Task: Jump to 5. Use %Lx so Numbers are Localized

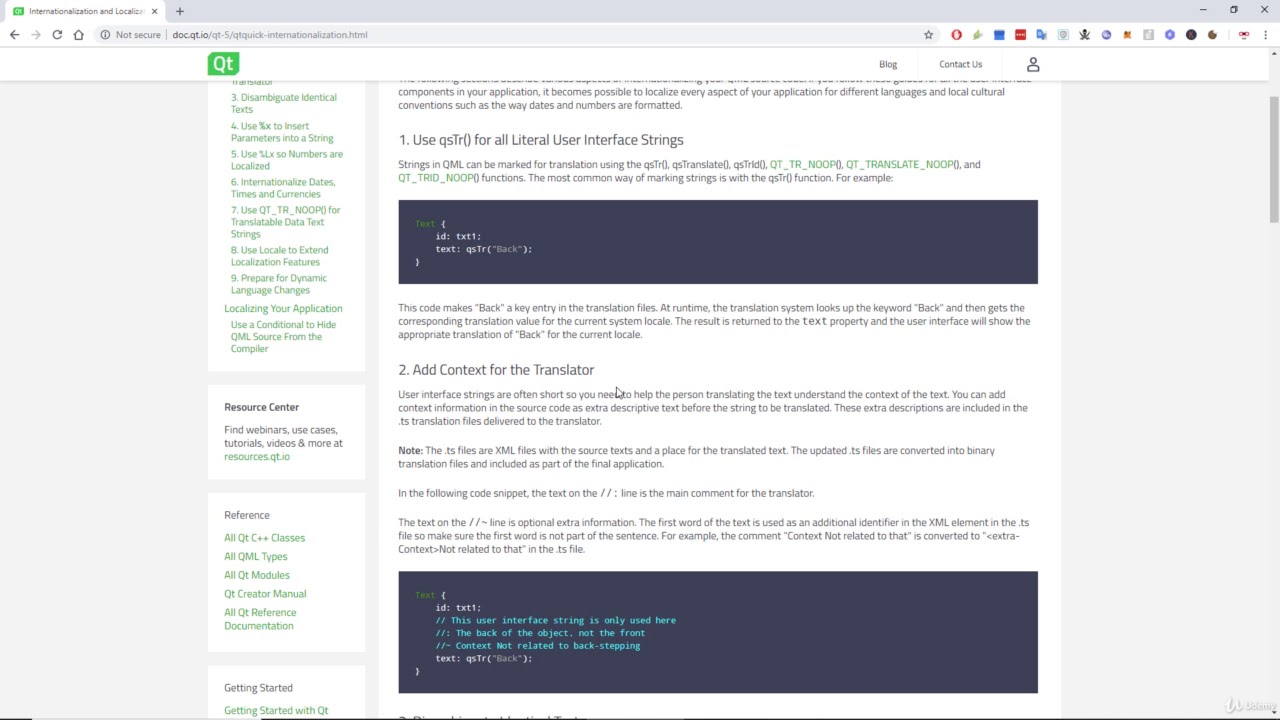Action: pyautogui.click(x=286, y=160)
